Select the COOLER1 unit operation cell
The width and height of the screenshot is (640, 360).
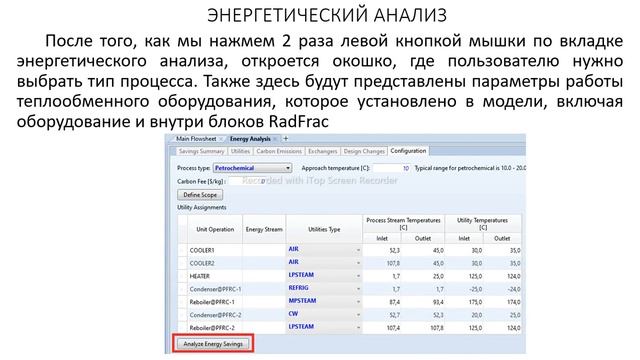[215, 250]
